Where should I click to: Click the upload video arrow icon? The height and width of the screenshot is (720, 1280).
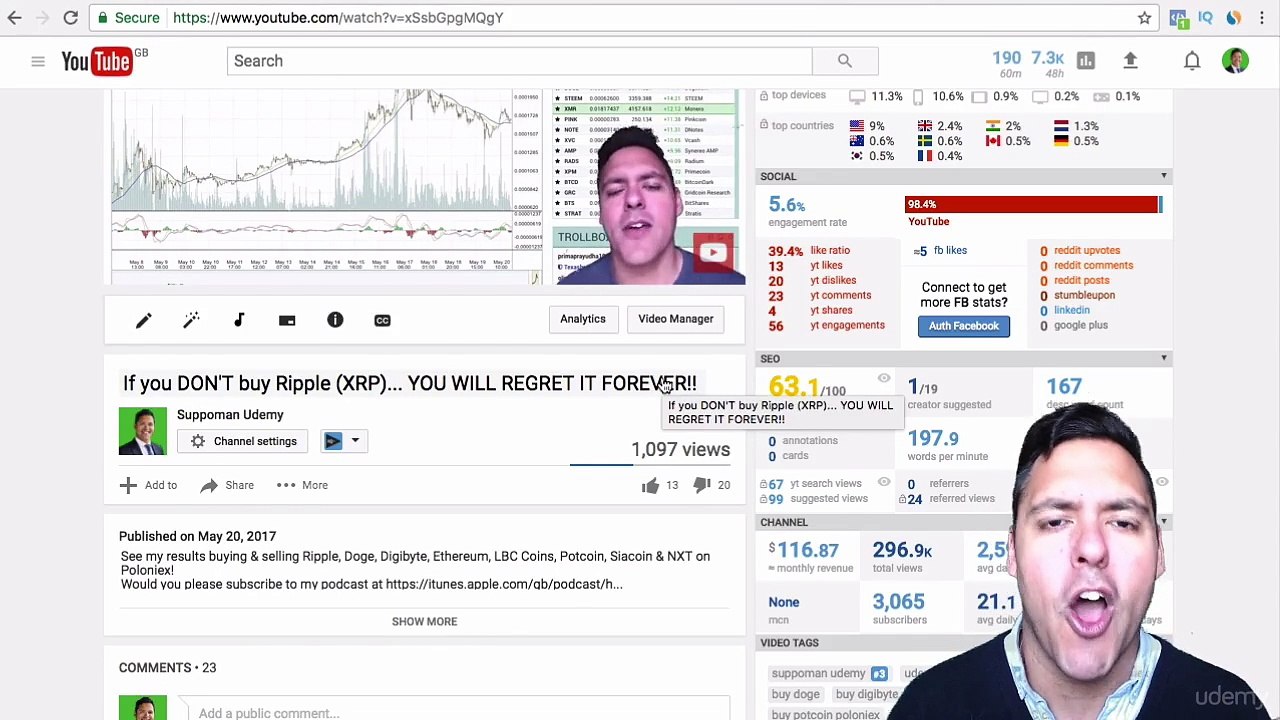coord(1131,61)
